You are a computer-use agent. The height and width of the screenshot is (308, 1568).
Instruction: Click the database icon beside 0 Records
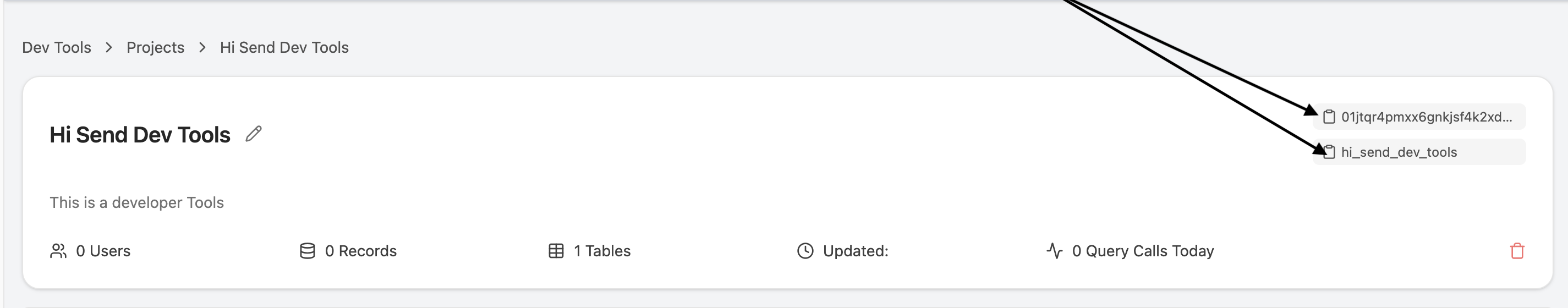pos(308,251)
